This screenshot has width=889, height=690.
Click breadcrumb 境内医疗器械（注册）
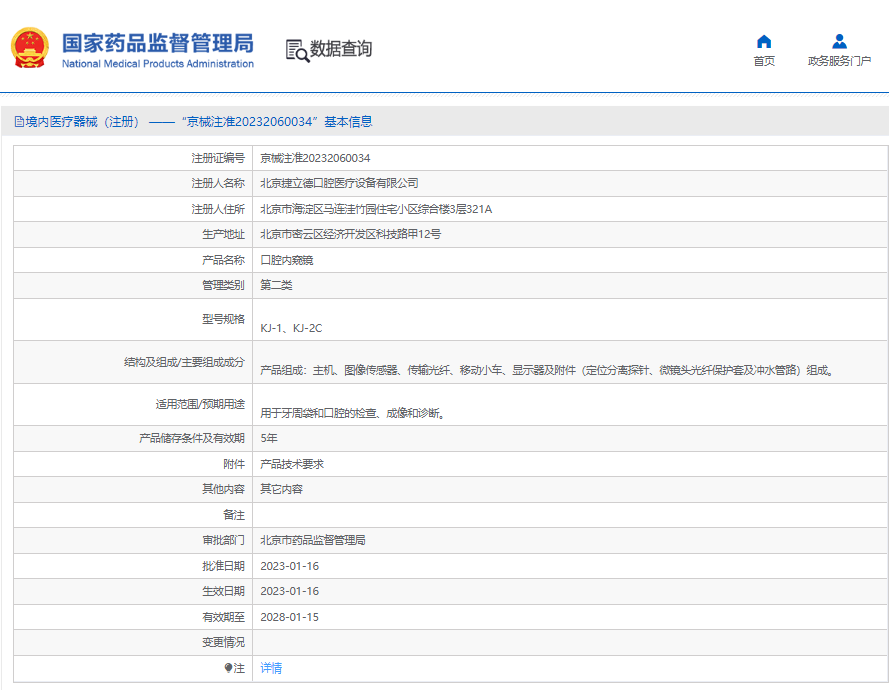pos(82,122)
